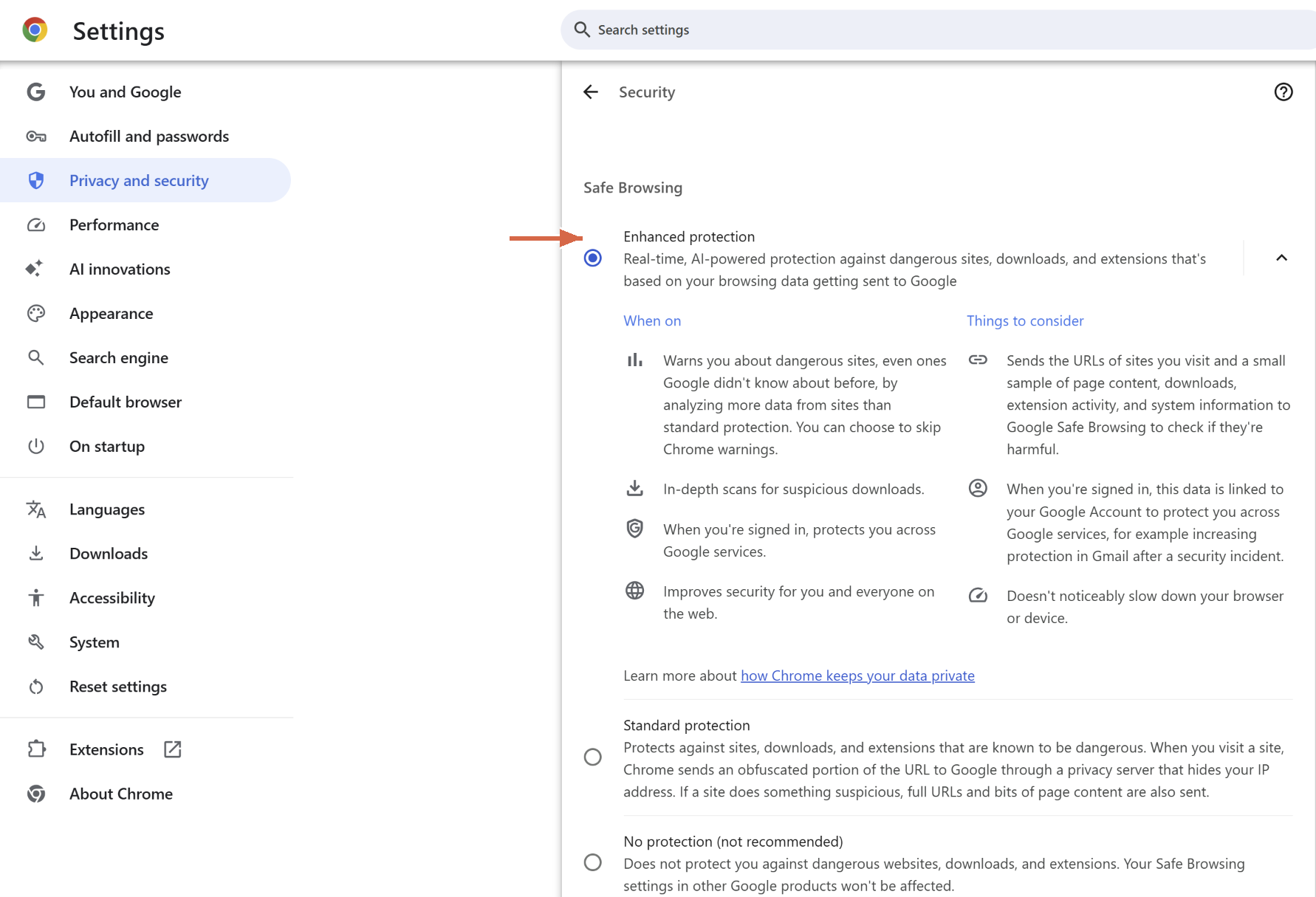
Task: Click the download arrow icon in sidebar
Action: tap(35, 553)
